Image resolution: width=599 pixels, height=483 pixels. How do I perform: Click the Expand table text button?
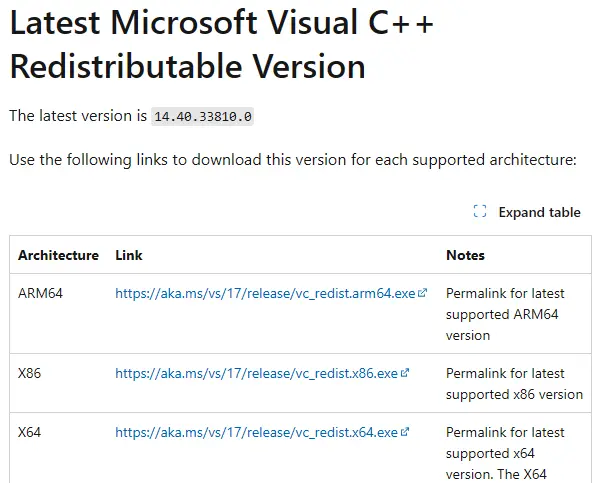[539, 212]
